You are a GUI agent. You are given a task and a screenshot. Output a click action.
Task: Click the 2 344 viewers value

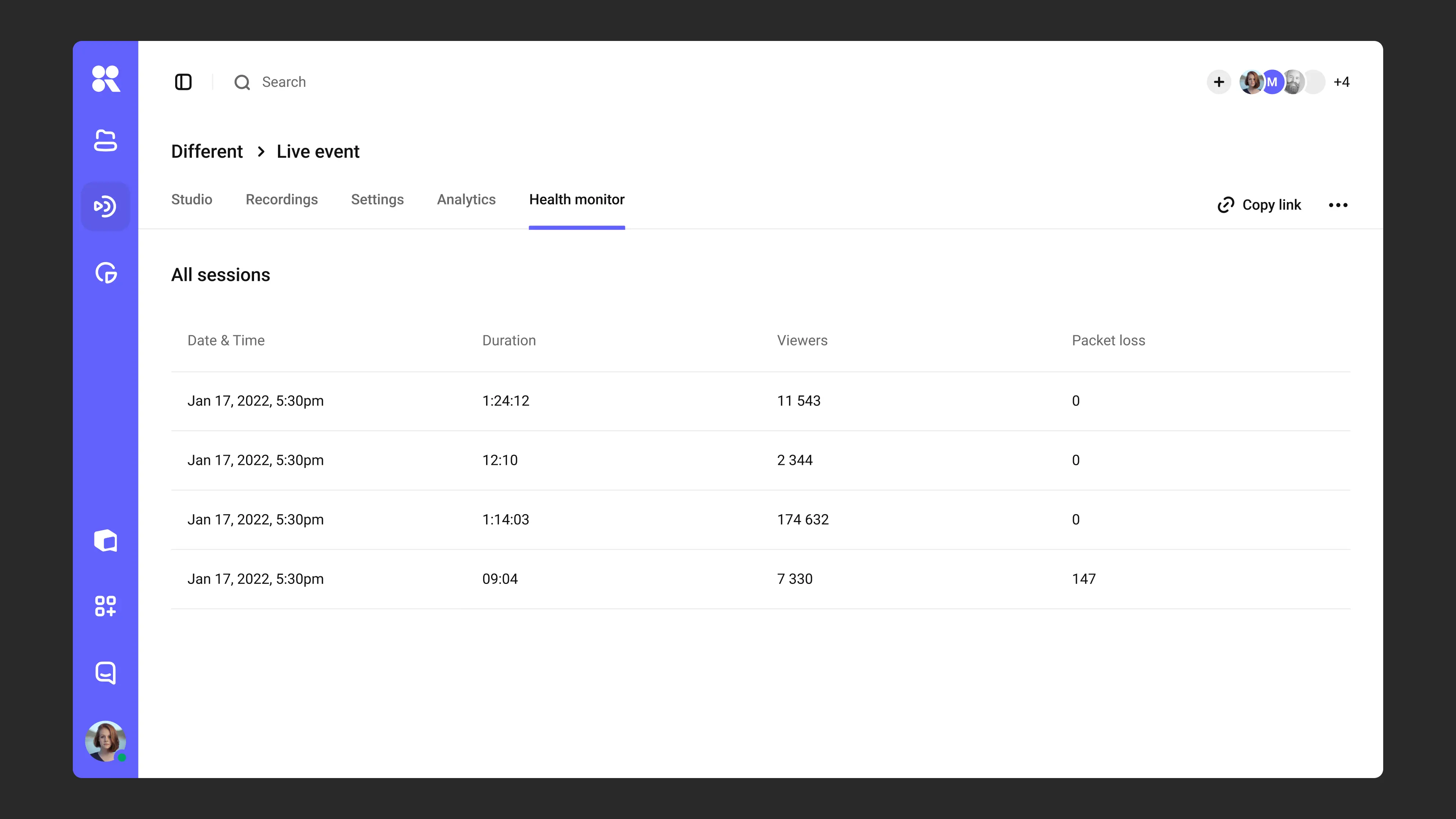pos(795,460)
